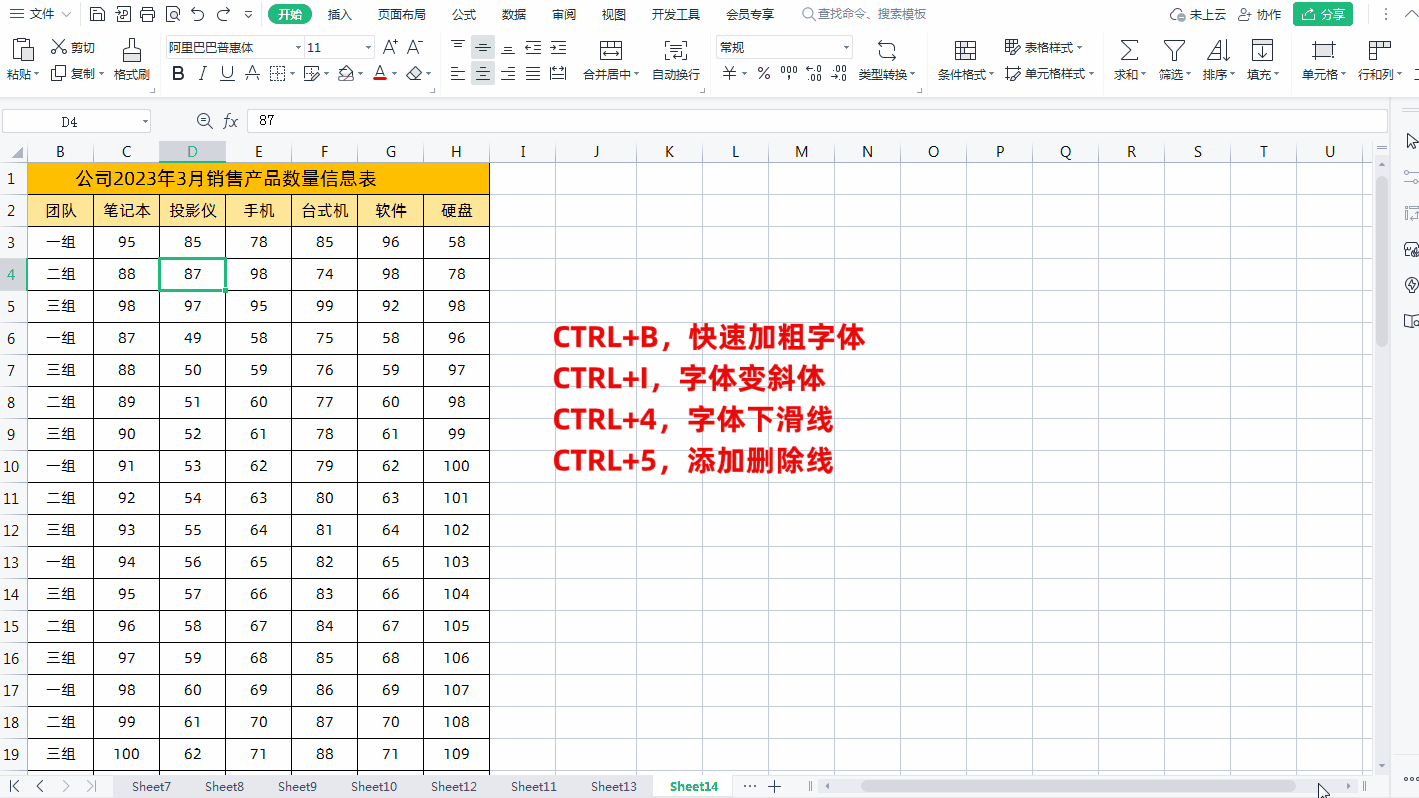The image size is (1419, 798).
Task: Expand the 表格样式 dropdown
Action: click(1080, 47)
